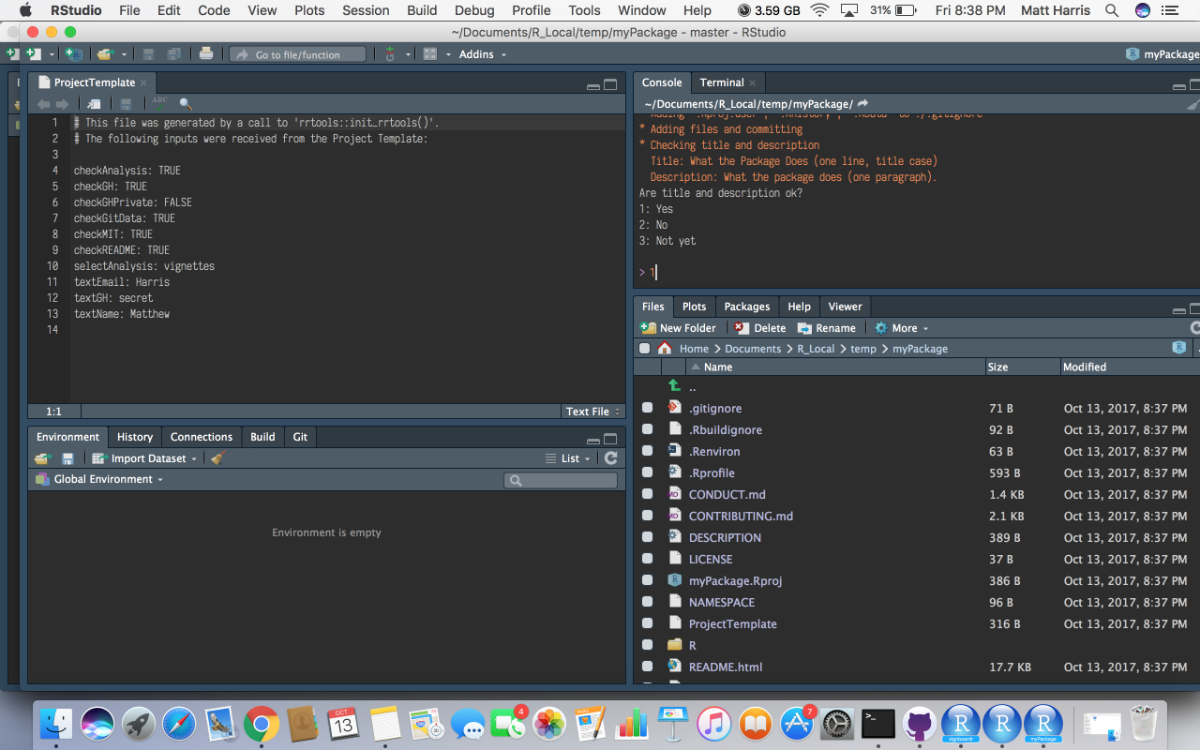Click the Rename button in Files pane

click(x=827, y=328)
